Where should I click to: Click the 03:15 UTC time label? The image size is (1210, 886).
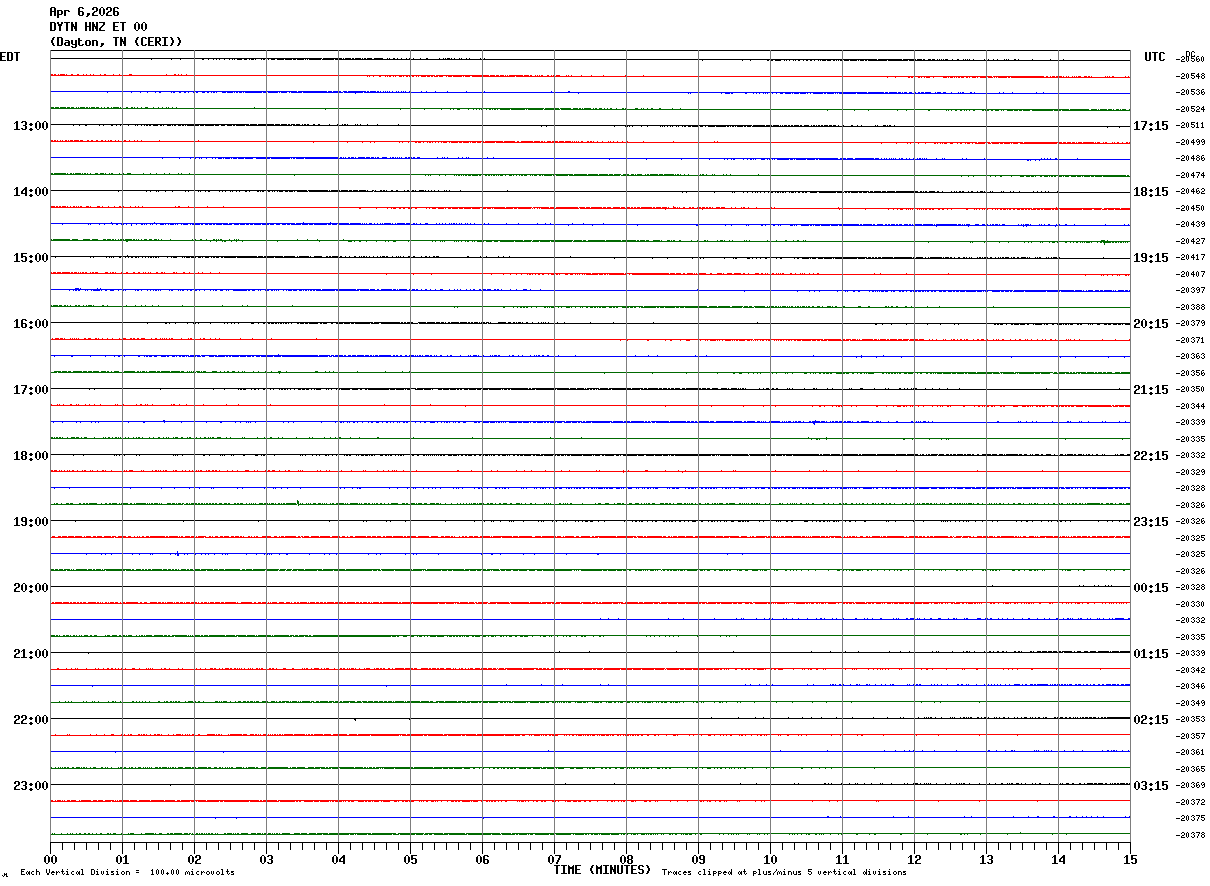tap(1150, 786)
